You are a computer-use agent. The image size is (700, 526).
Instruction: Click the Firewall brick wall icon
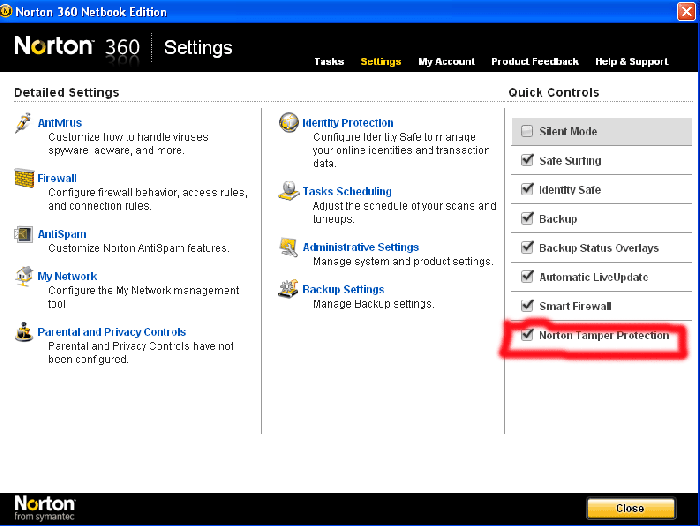[x=24, y=178]
